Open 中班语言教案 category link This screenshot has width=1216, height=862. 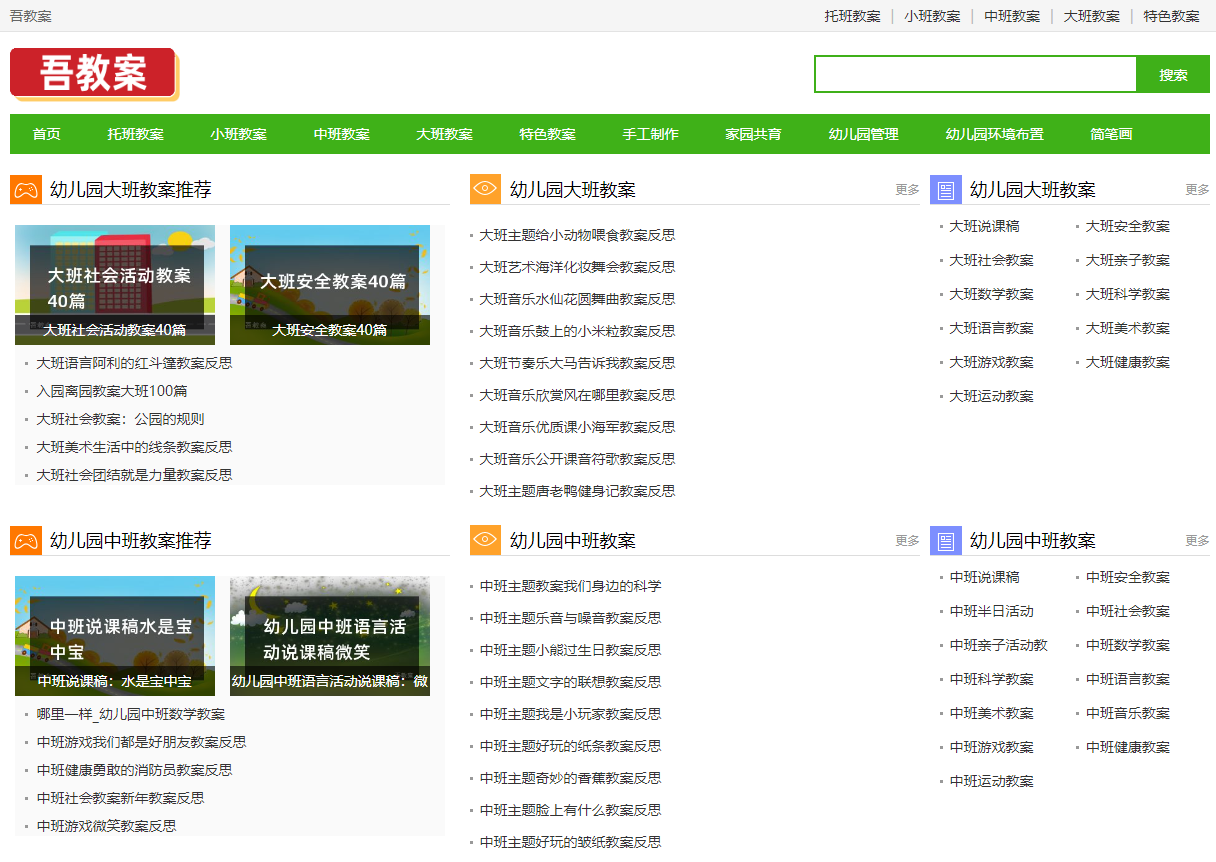pos(1127,679)
